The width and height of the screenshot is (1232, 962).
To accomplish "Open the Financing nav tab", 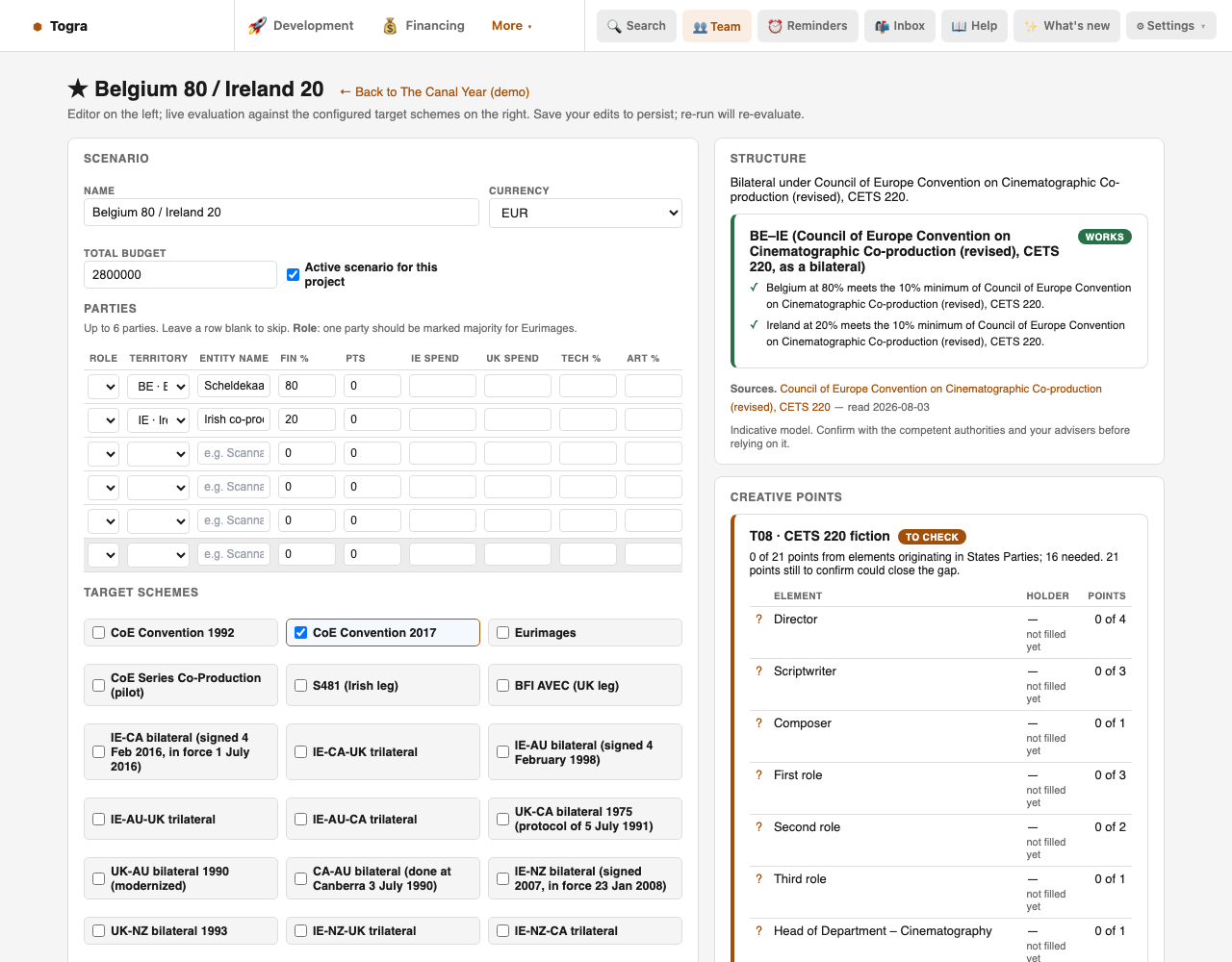I will point(423,26).
